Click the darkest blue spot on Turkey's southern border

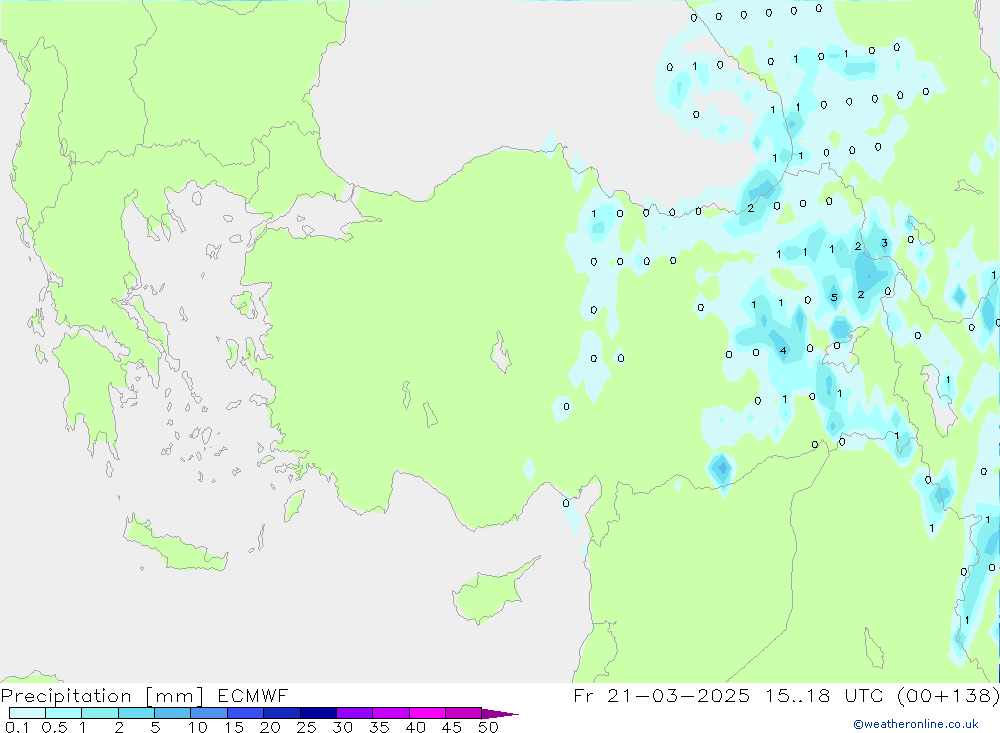tap(720, 467)
